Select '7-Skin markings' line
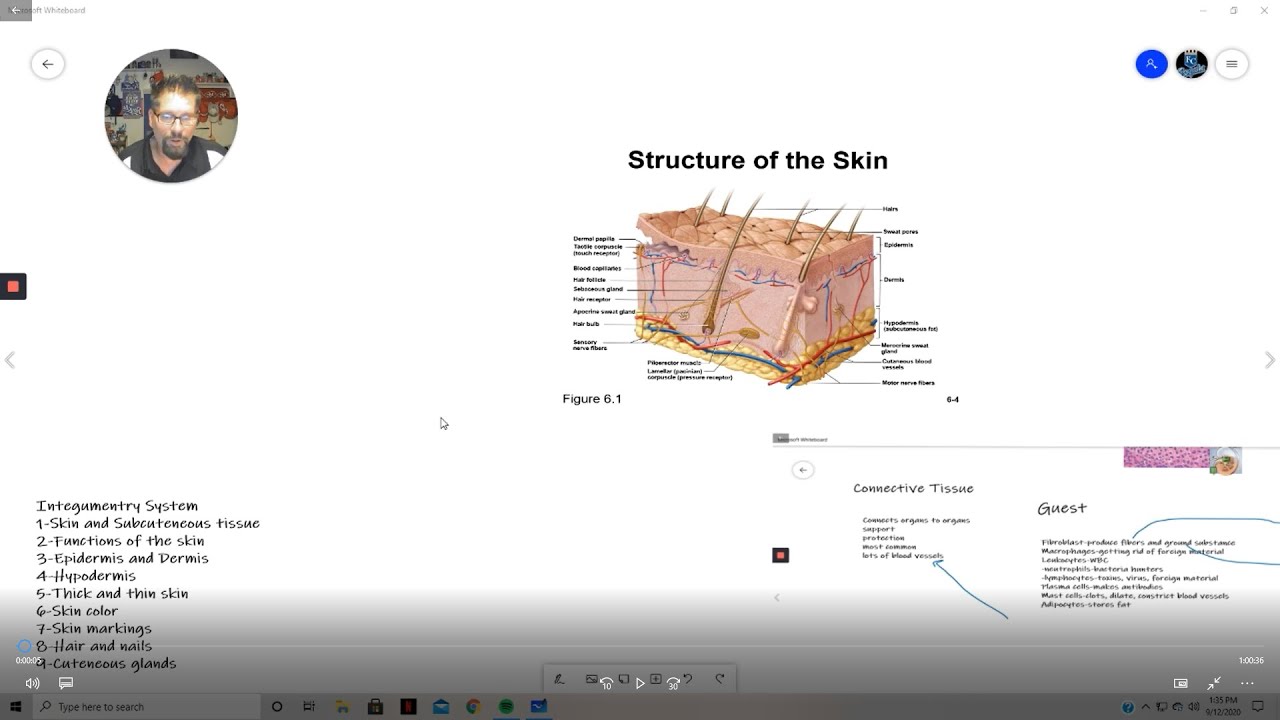Image resolution: width=1280 pixels, height=720 pixels. [94, 628]
